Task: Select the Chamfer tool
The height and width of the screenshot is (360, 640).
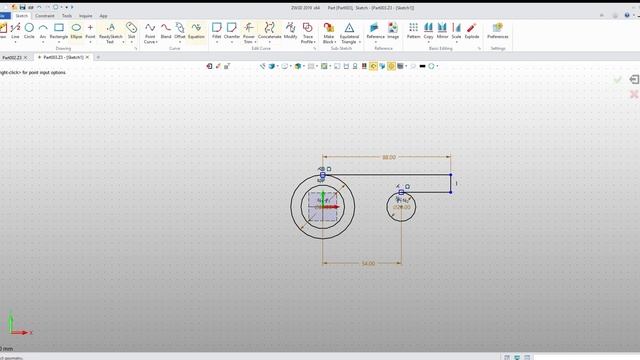Action: [232, 31]
